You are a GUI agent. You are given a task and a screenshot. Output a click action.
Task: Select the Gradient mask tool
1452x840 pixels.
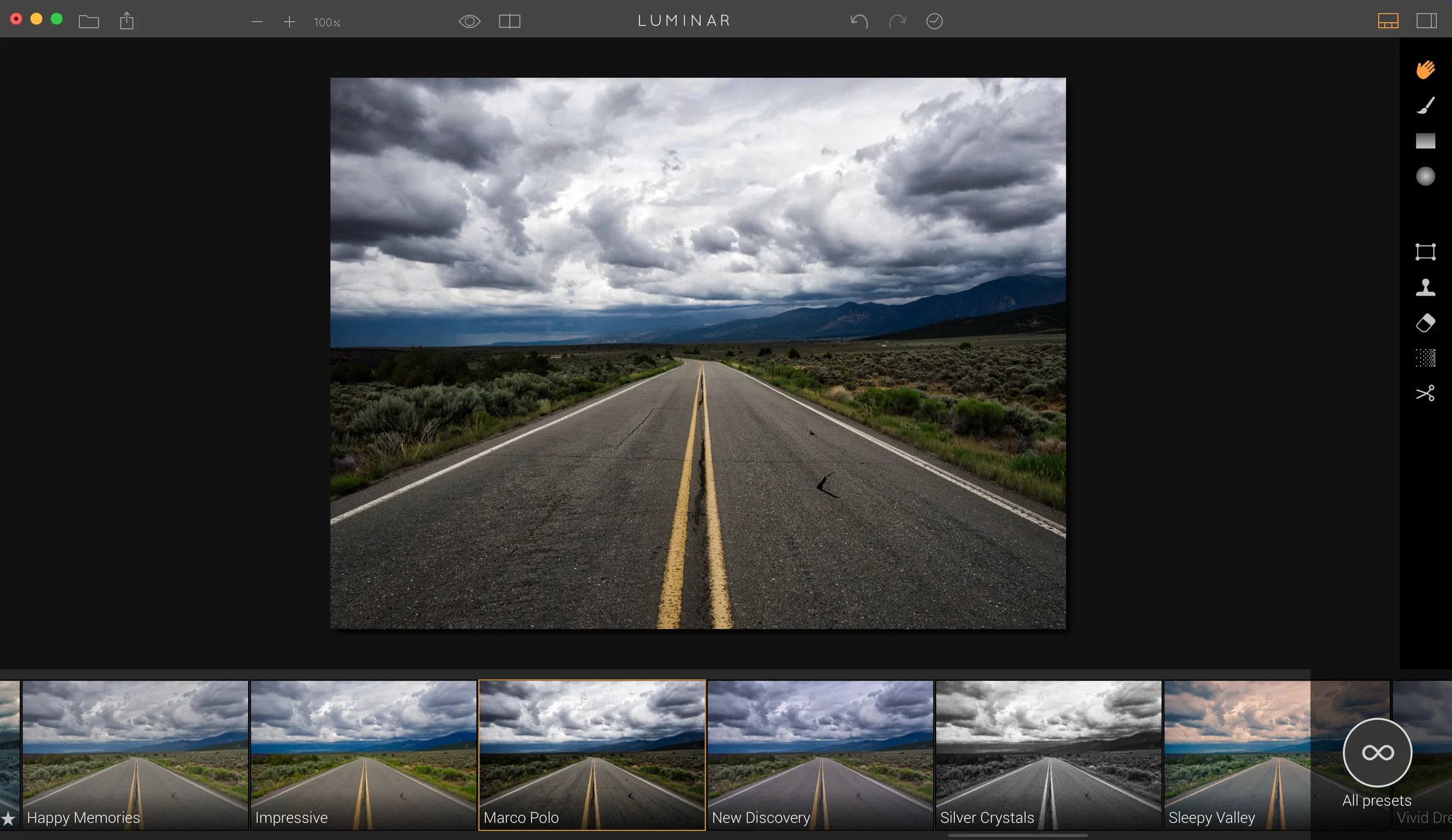tap(1425, 141)
